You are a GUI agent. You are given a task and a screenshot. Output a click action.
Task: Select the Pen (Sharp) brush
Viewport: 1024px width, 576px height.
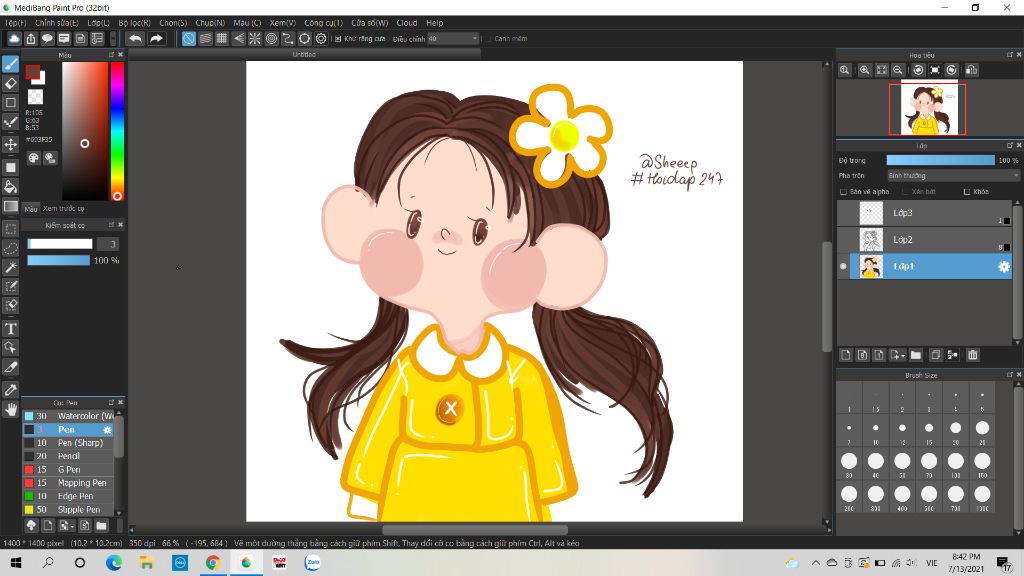pos(69,443)
